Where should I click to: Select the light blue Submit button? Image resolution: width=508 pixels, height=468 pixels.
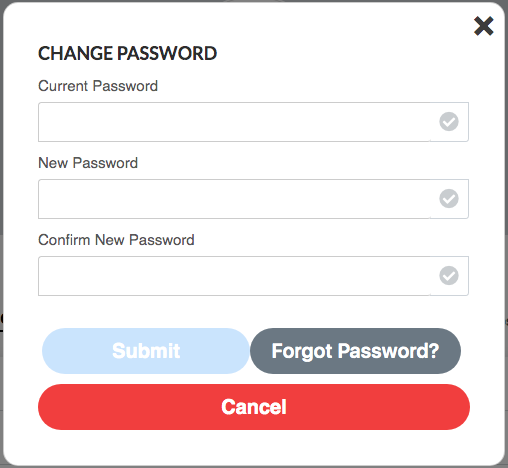pyautogui.click(x=146, y=351)
